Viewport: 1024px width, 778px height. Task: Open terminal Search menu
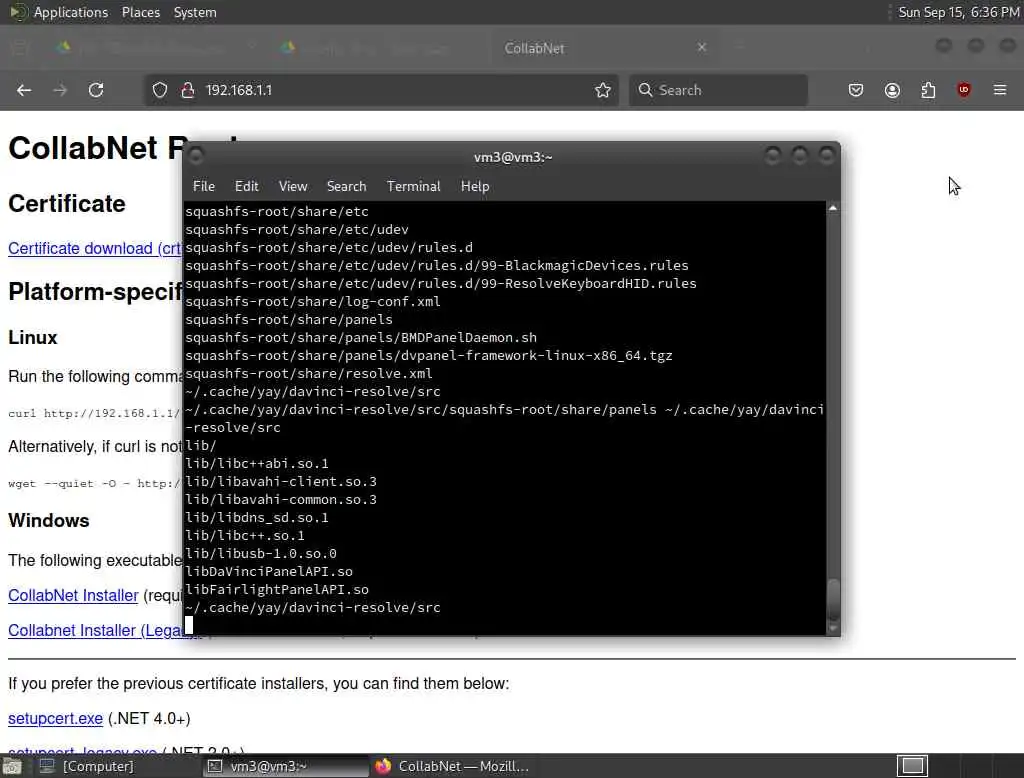point(346,187)
